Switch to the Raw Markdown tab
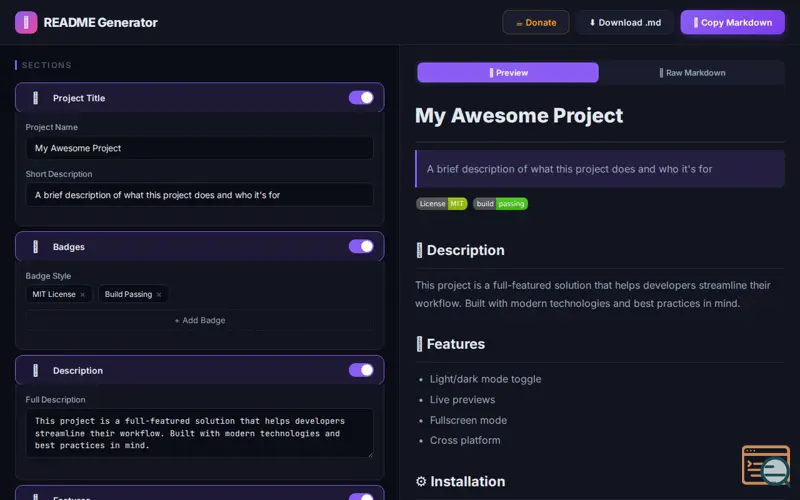Image resolution: width=800 pixels, height=500 pixels. [692, 72]
